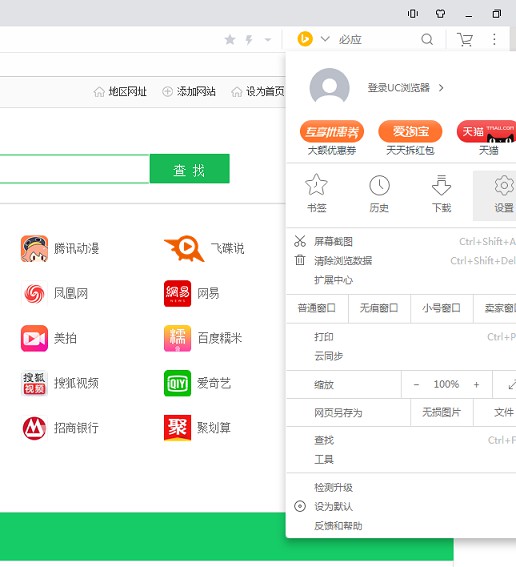Image resolution: width=516 pixels, height=567 pixels.
Task: Expand the search engine dropdown chevron
Action: pos(325,38)
